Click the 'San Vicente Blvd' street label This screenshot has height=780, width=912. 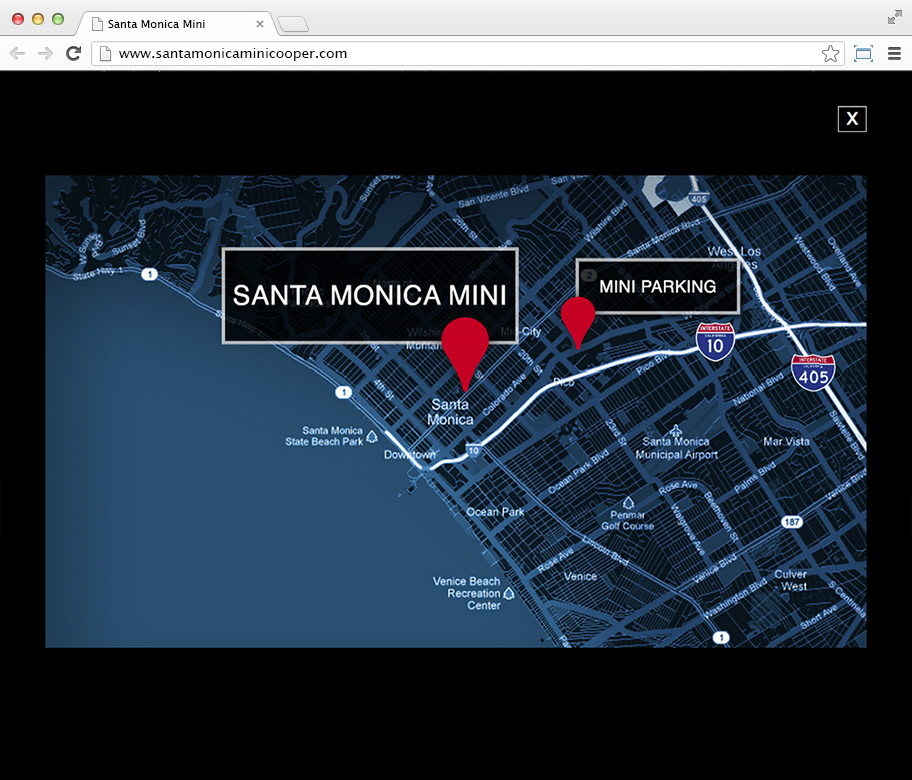(x=494, y=196)
